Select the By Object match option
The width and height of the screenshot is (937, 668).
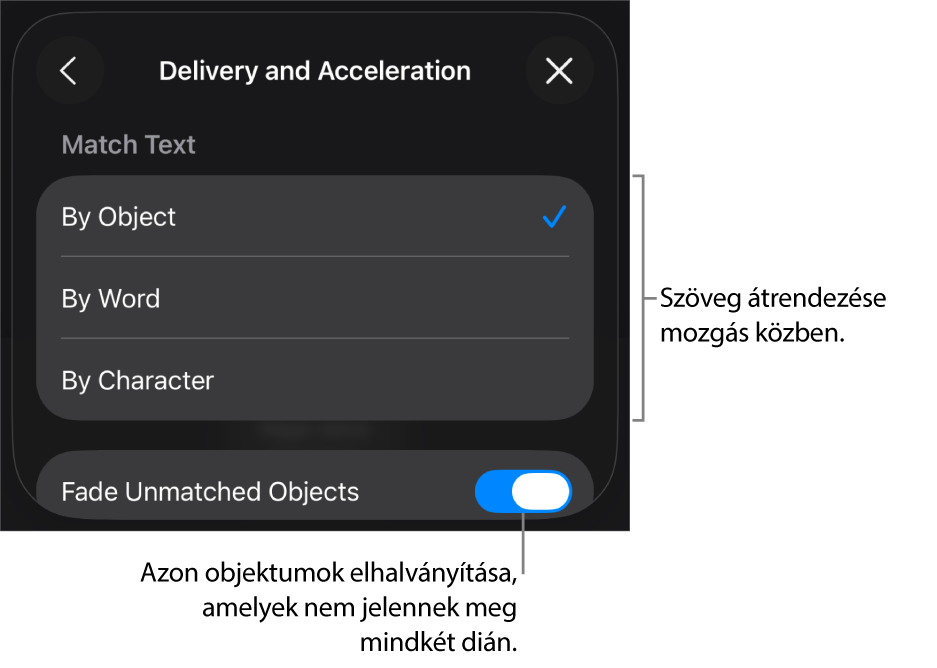315,217
